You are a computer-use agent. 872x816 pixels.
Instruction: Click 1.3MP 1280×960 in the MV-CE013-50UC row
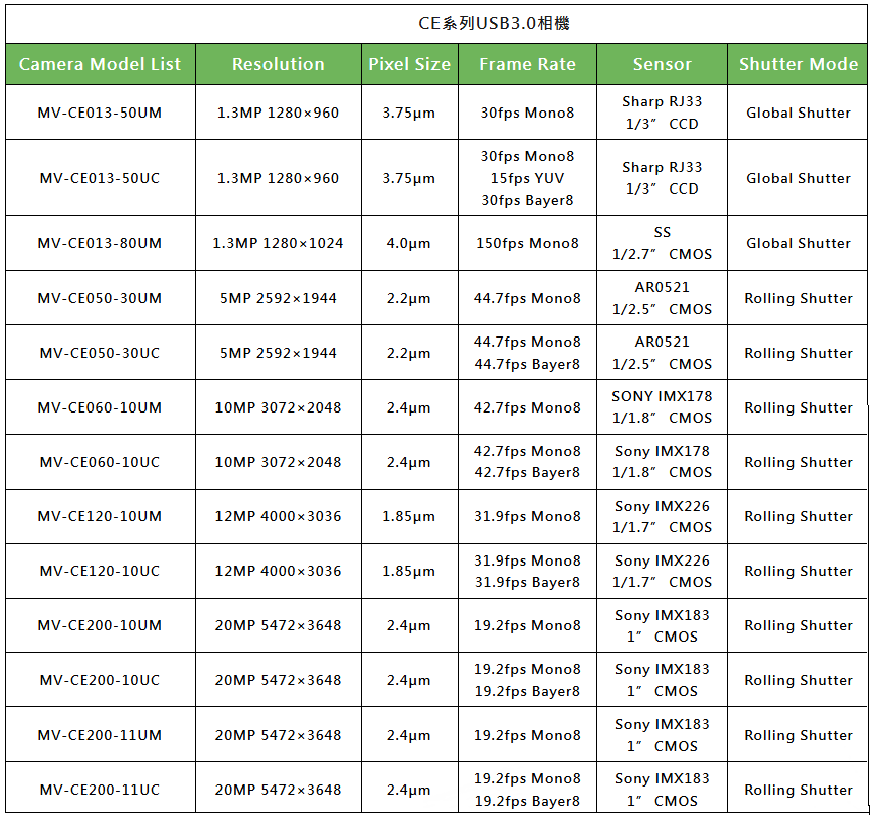pos(278,178)
